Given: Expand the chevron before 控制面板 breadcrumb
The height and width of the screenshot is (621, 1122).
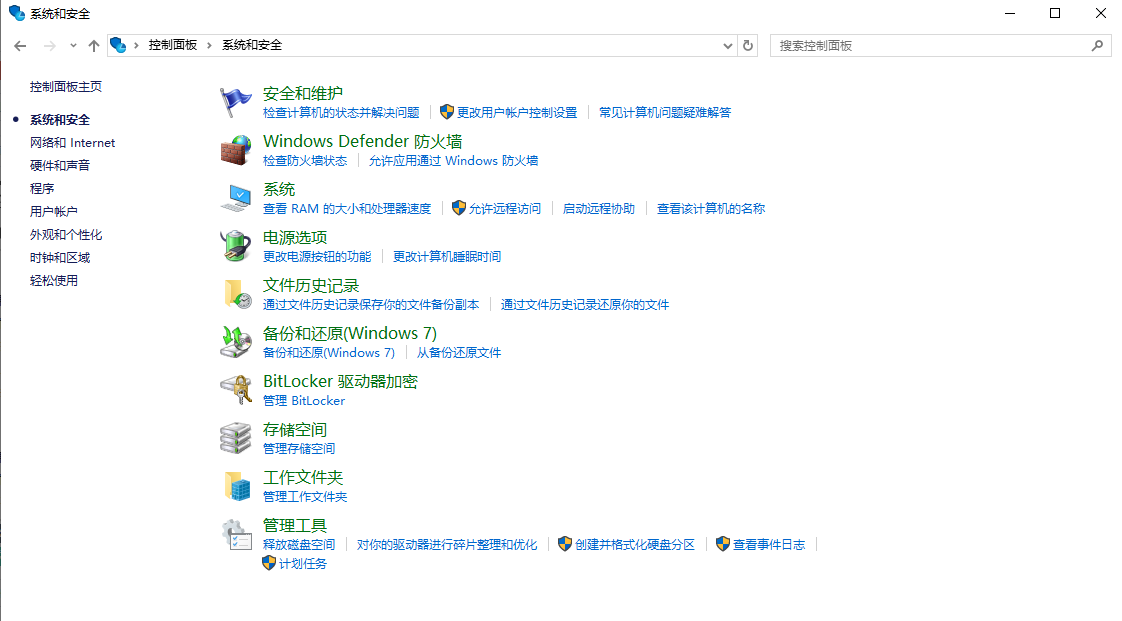Looking at the screenshot, I should [136, 45].
